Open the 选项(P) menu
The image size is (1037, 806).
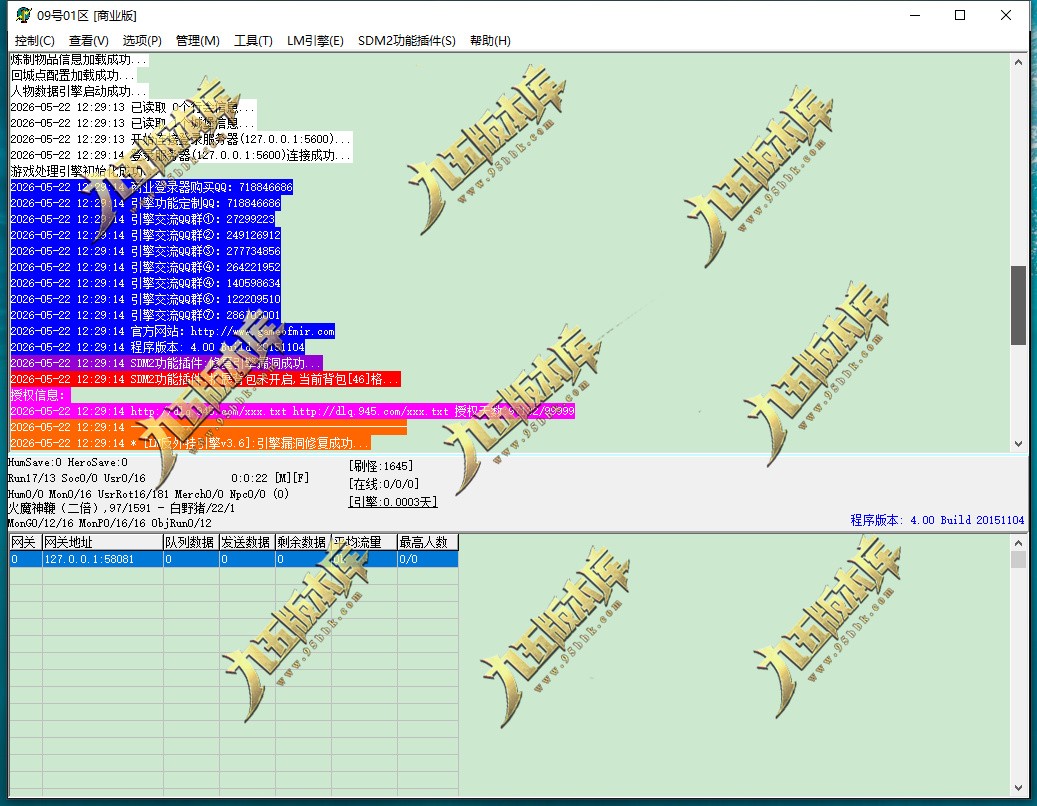(142, 41)
